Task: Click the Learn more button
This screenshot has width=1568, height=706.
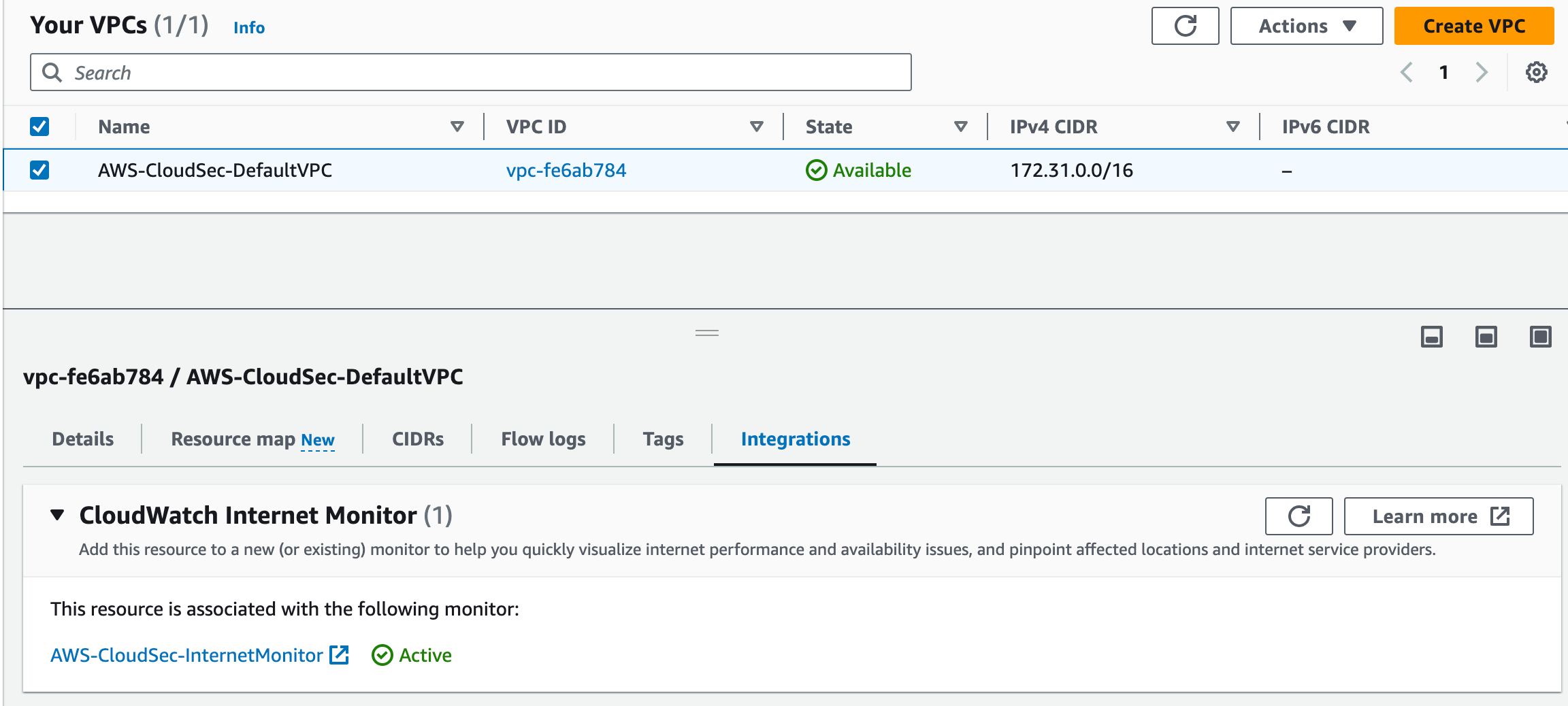Action: pyautogui.click(x=1439, y=516)
